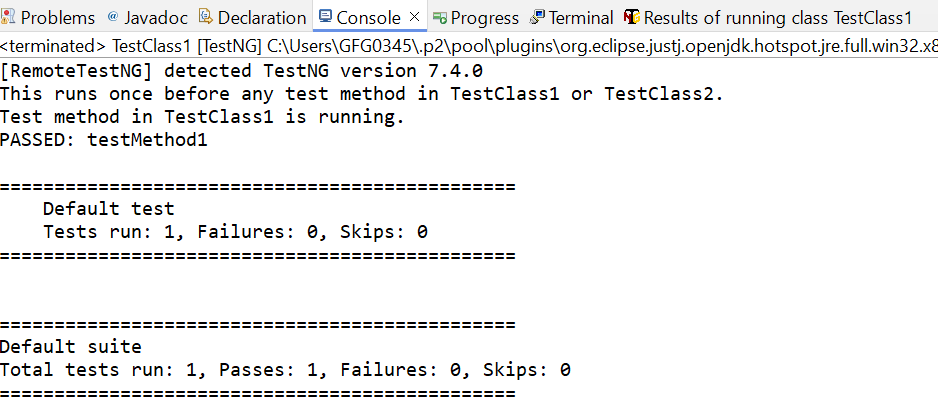This screenshot has height=401, width=938.
Task: Open the Javadoc tab
Action: click(150, 18)
